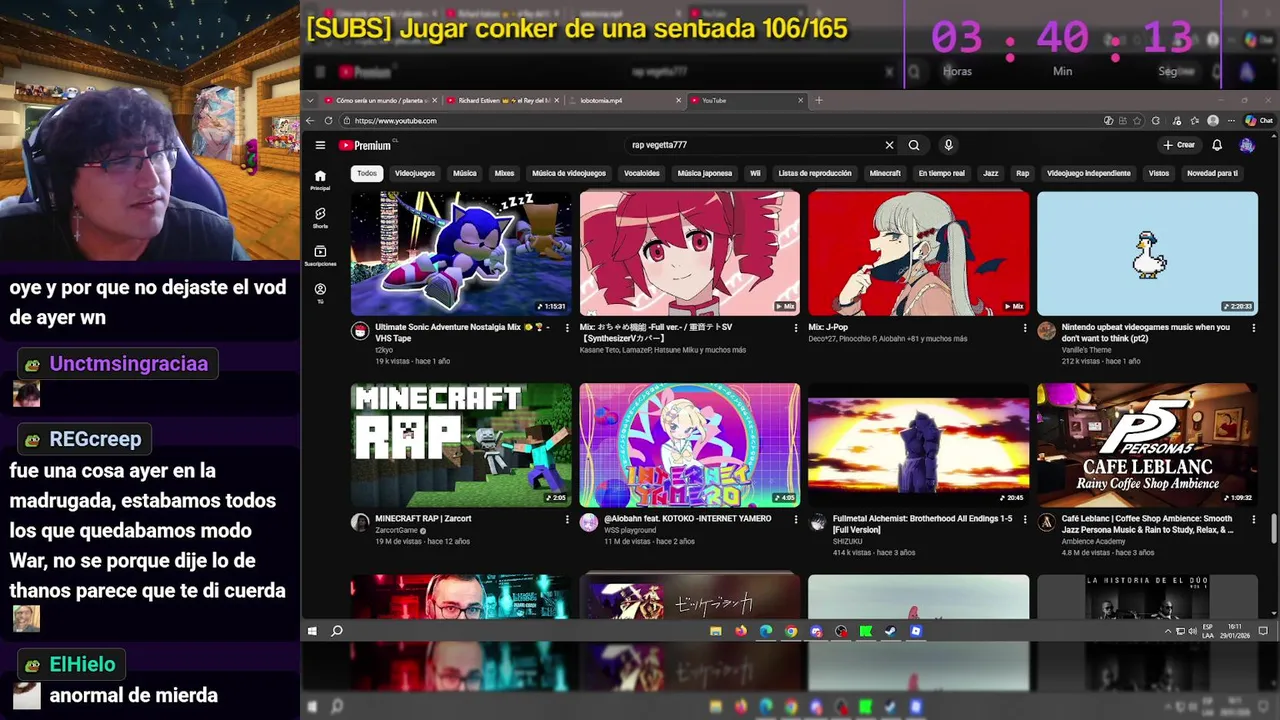
Task: Open the account avatar menu
Action: tap(1246, 145)
